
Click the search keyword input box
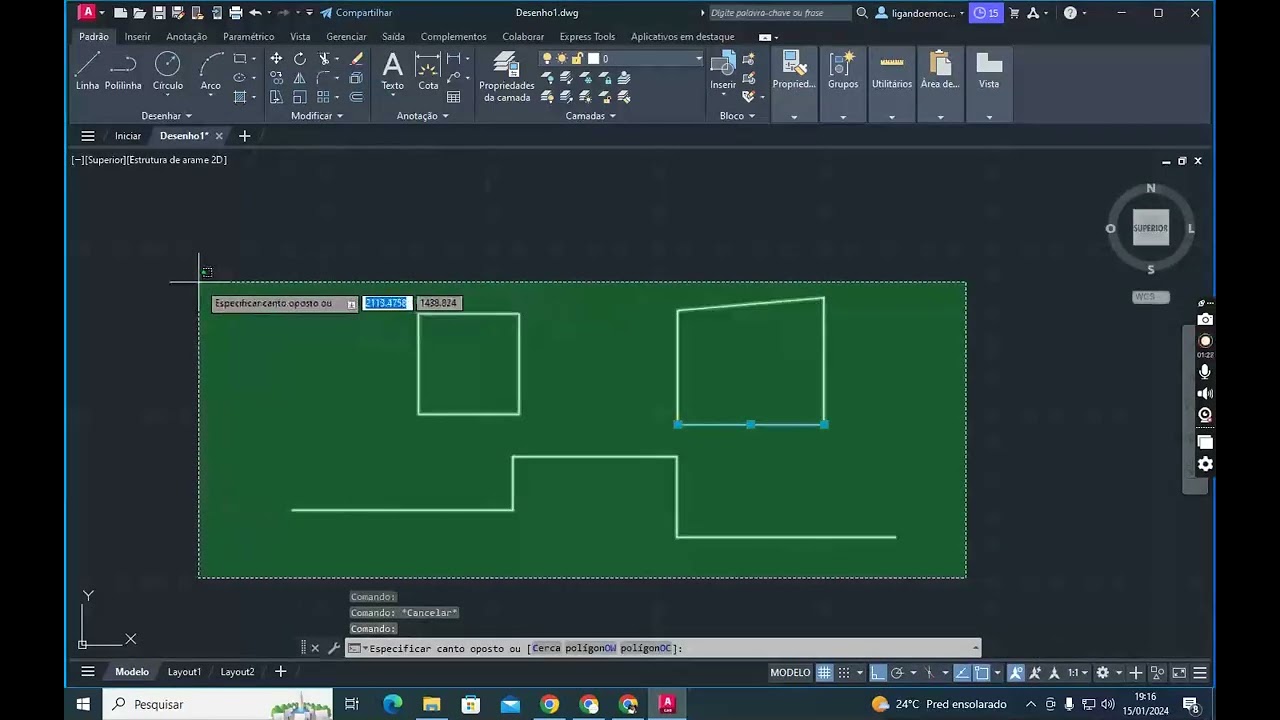click(779, 13)
